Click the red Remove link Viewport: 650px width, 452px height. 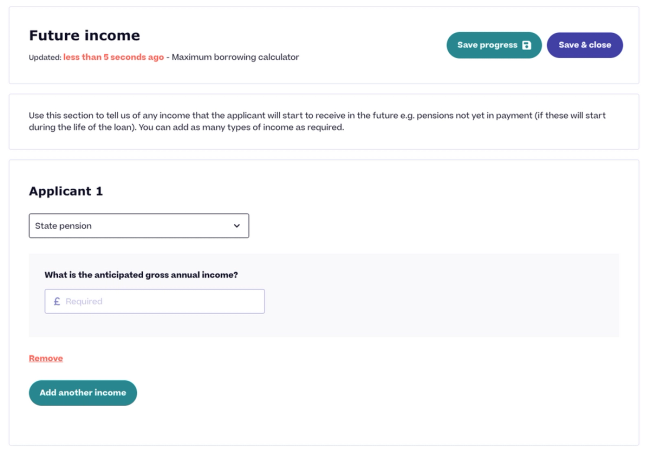coord(46,358)
